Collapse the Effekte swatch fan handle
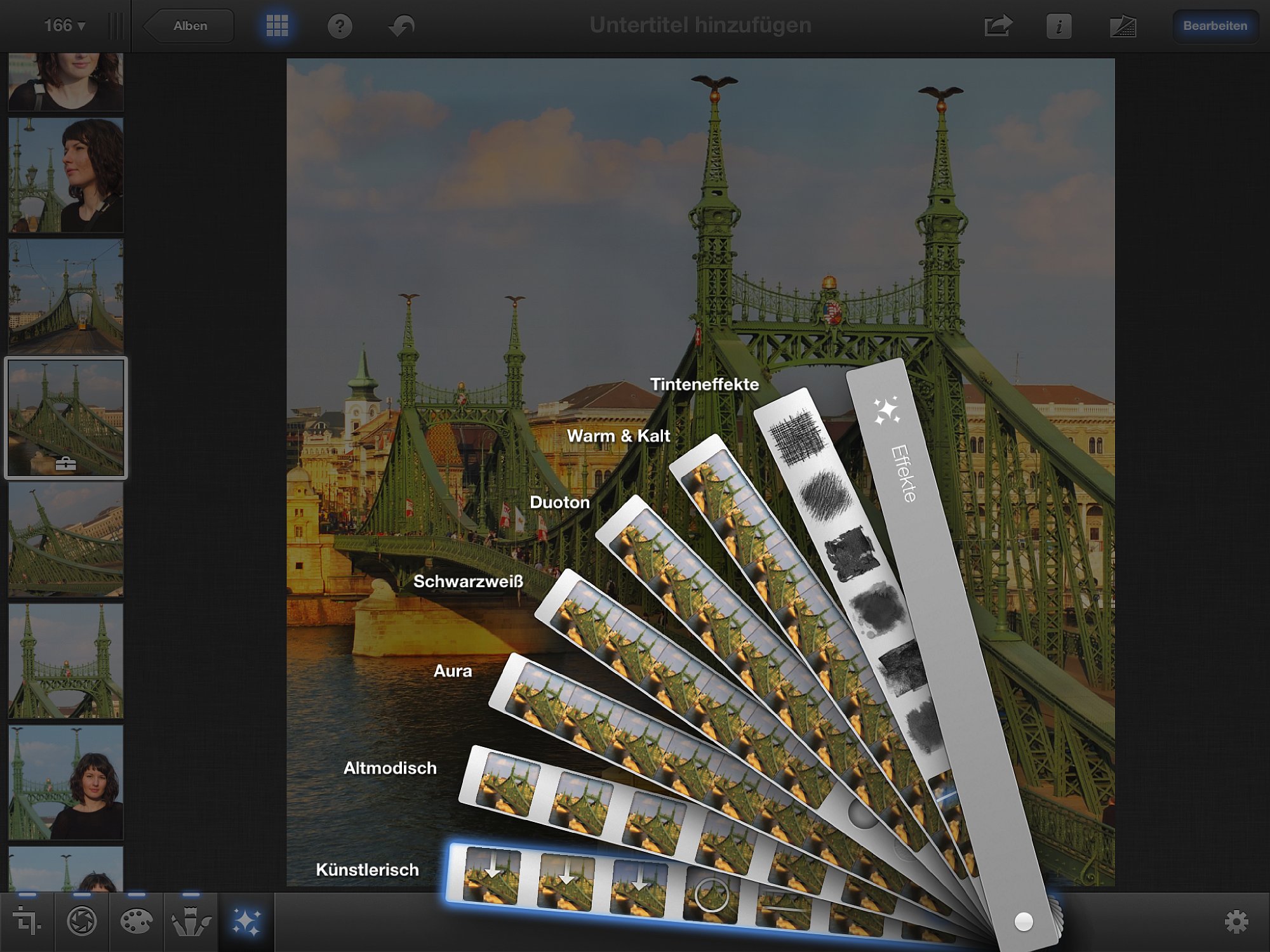 1023,922
